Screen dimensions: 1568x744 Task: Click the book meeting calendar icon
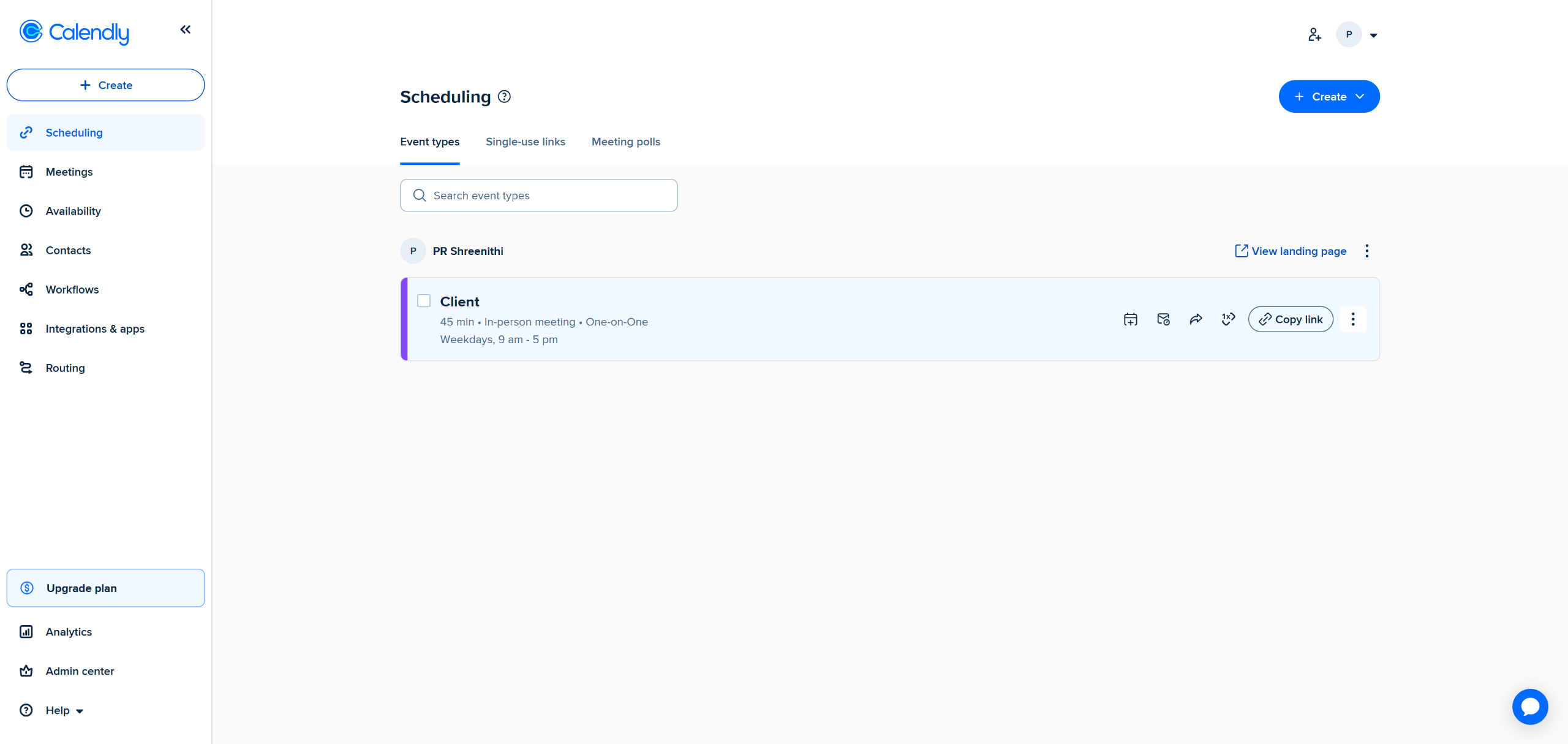click(x=1131, y=319)
